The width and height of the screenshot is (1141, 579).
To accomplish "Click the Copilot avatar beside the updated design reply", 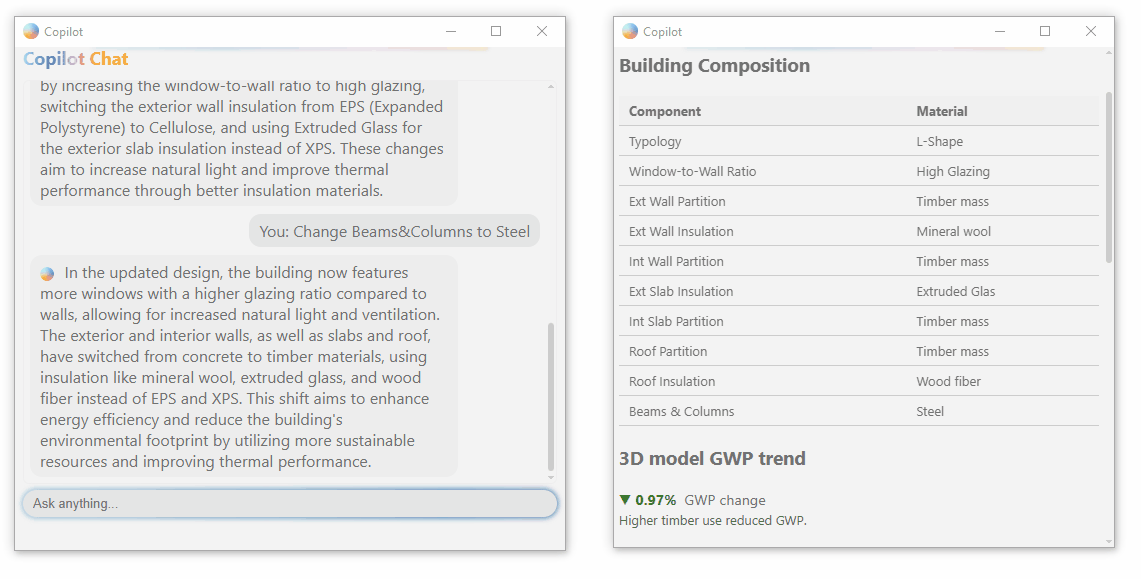I will point(47,274).
